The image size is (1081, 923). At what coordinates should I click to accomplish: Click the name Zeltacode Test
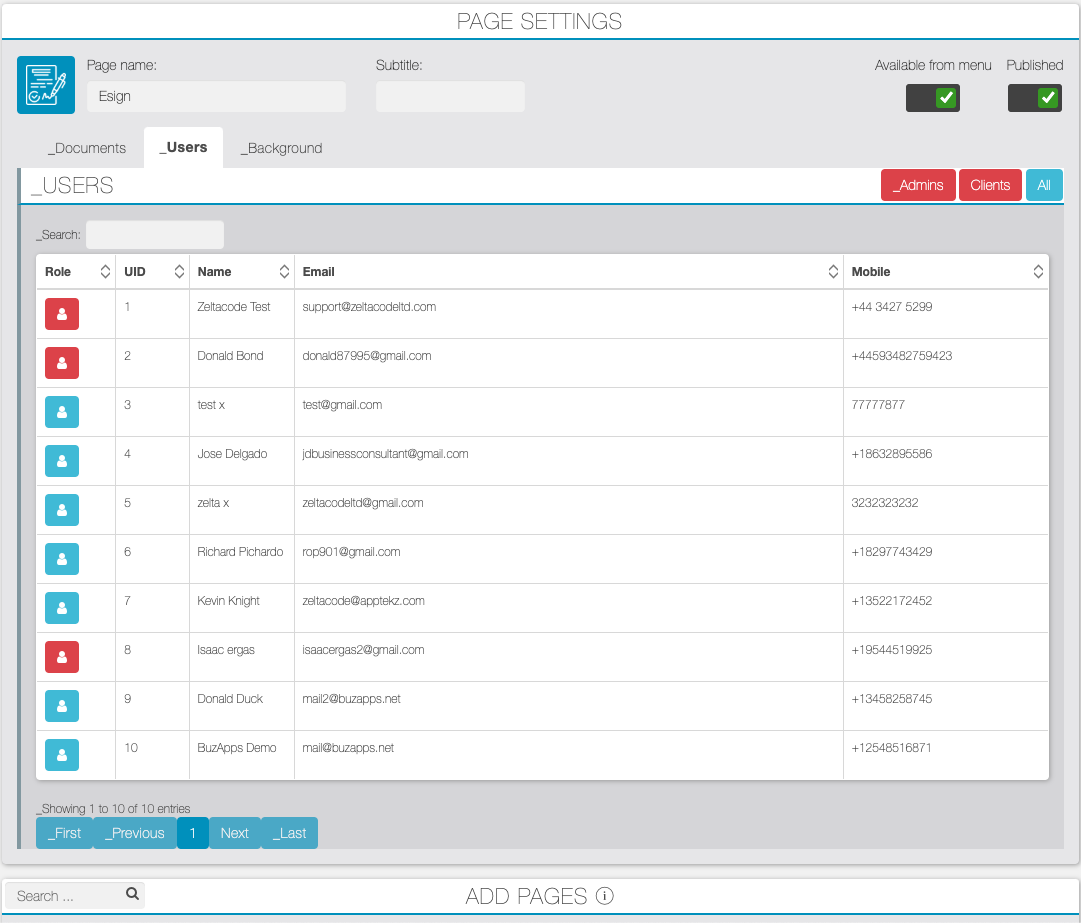(x=234, y=307)
